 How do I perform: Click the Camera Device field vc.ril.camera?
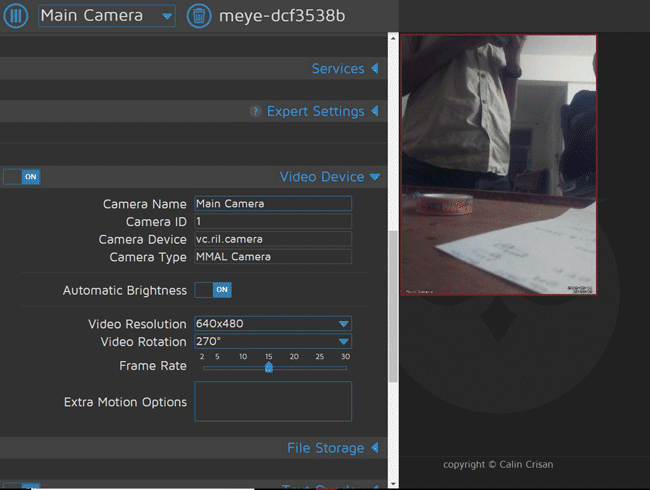273,239
